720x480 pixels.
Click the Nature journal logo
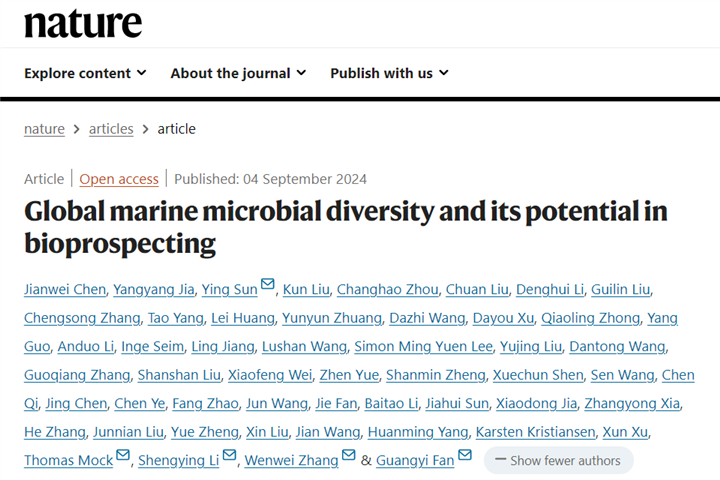83,24
